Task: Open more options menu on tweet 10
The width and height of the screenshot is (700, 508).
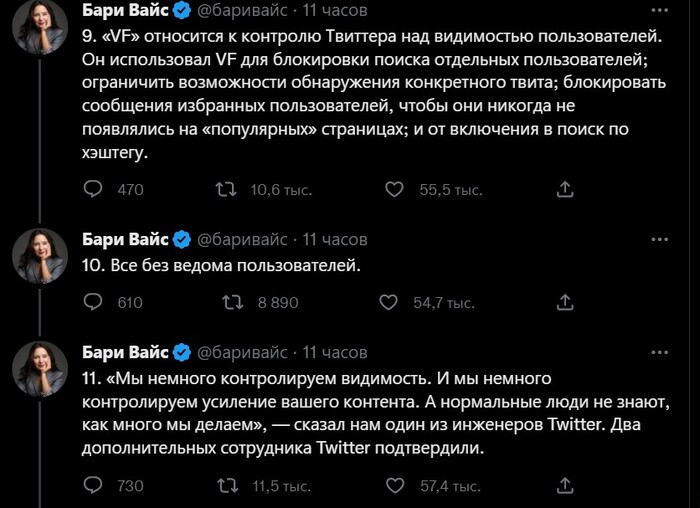Action: coord(659,240)
